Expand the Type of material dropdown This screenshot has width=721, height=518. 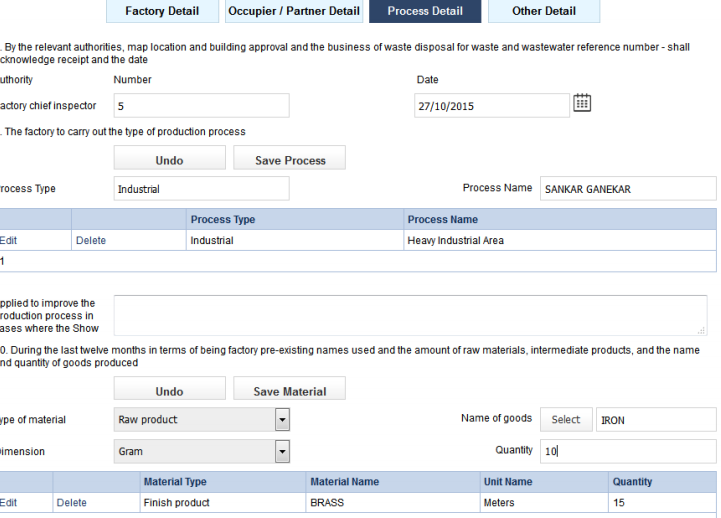coord(282,420)
